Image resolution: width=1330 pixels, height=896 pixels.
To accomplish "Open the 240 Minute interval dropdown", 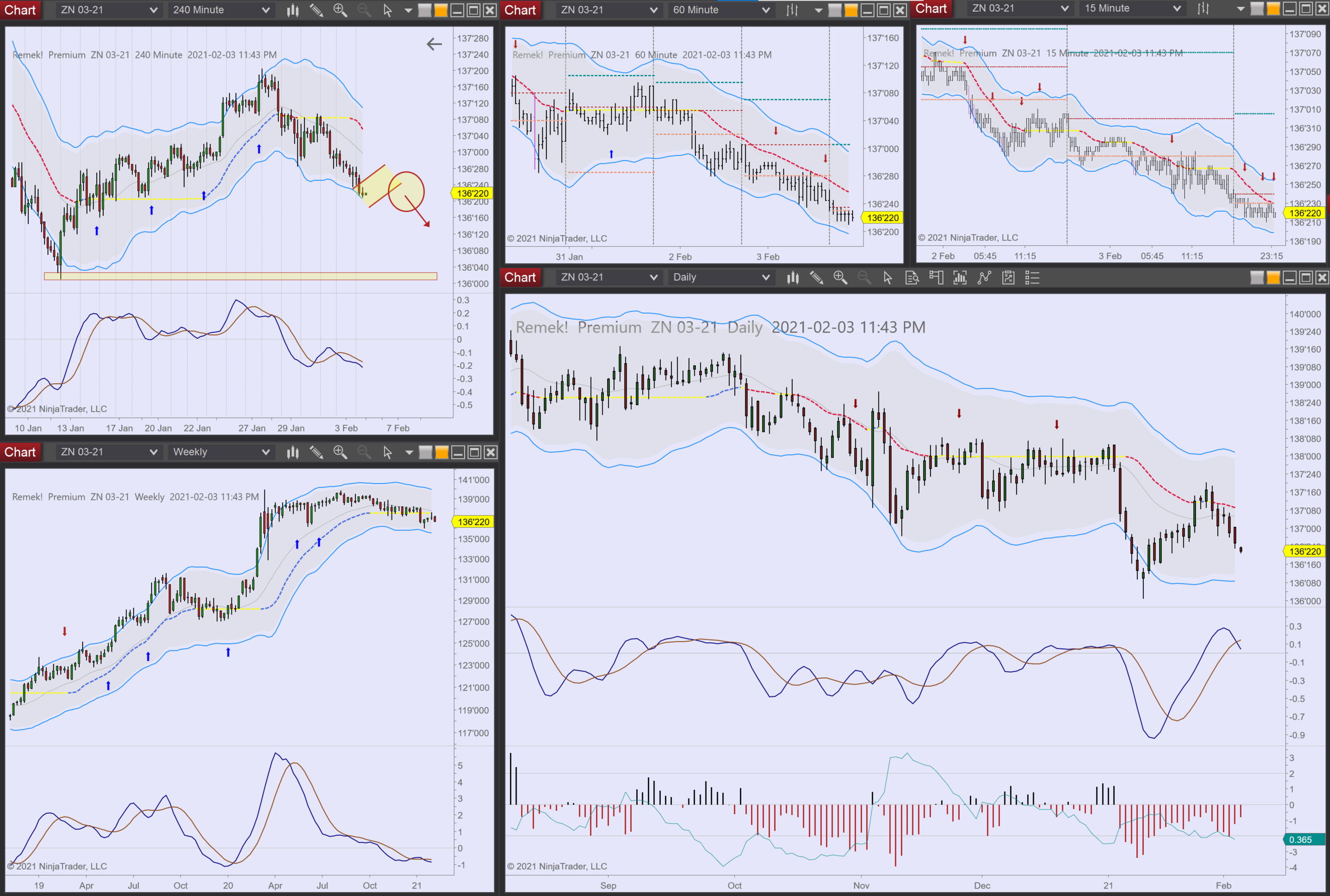I will coord(221,10).
